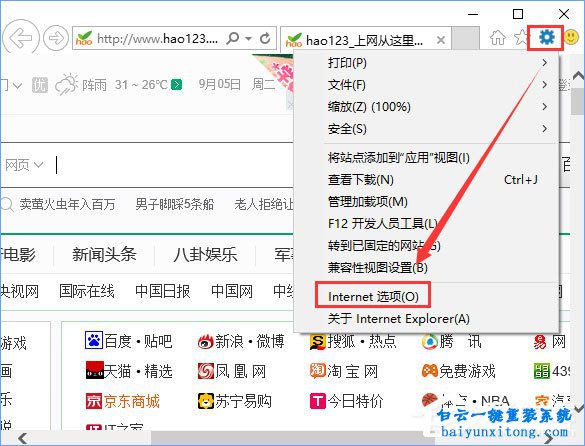Click the 今日特价 T icon
Image resolution: width=585 pixels, height=446 pixels.
coord(318,401)
